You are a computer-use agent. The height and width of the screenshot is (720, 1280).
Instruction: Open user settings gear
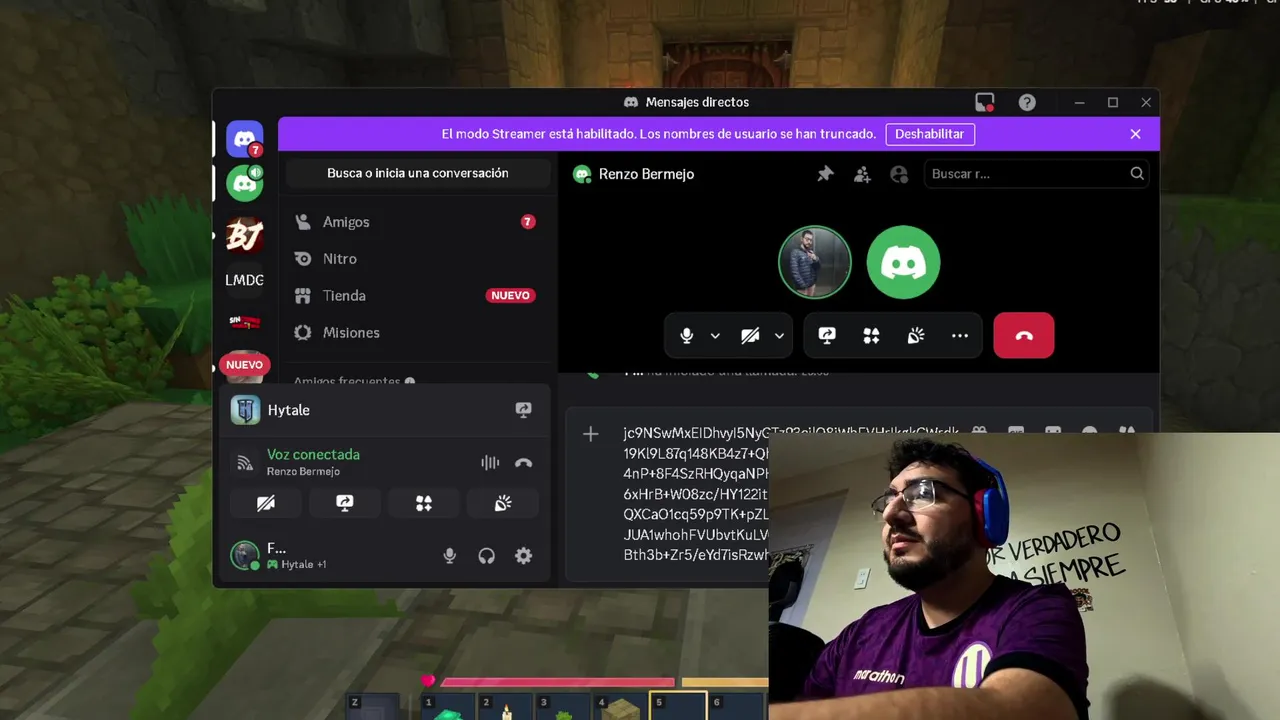pyautogui.click(x=524, y=556)
